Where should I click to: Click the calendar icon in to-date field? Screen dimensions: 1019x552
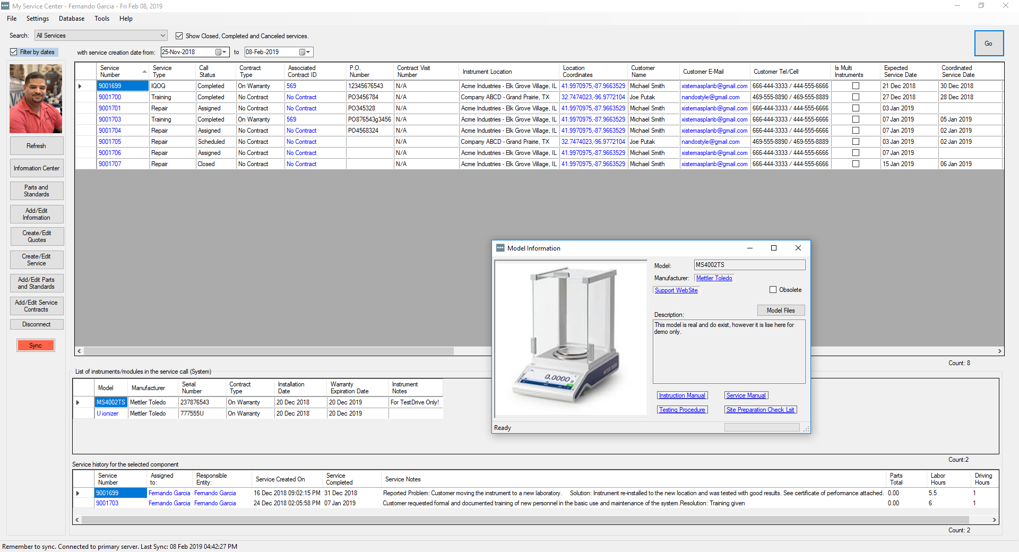click(302, 52)
